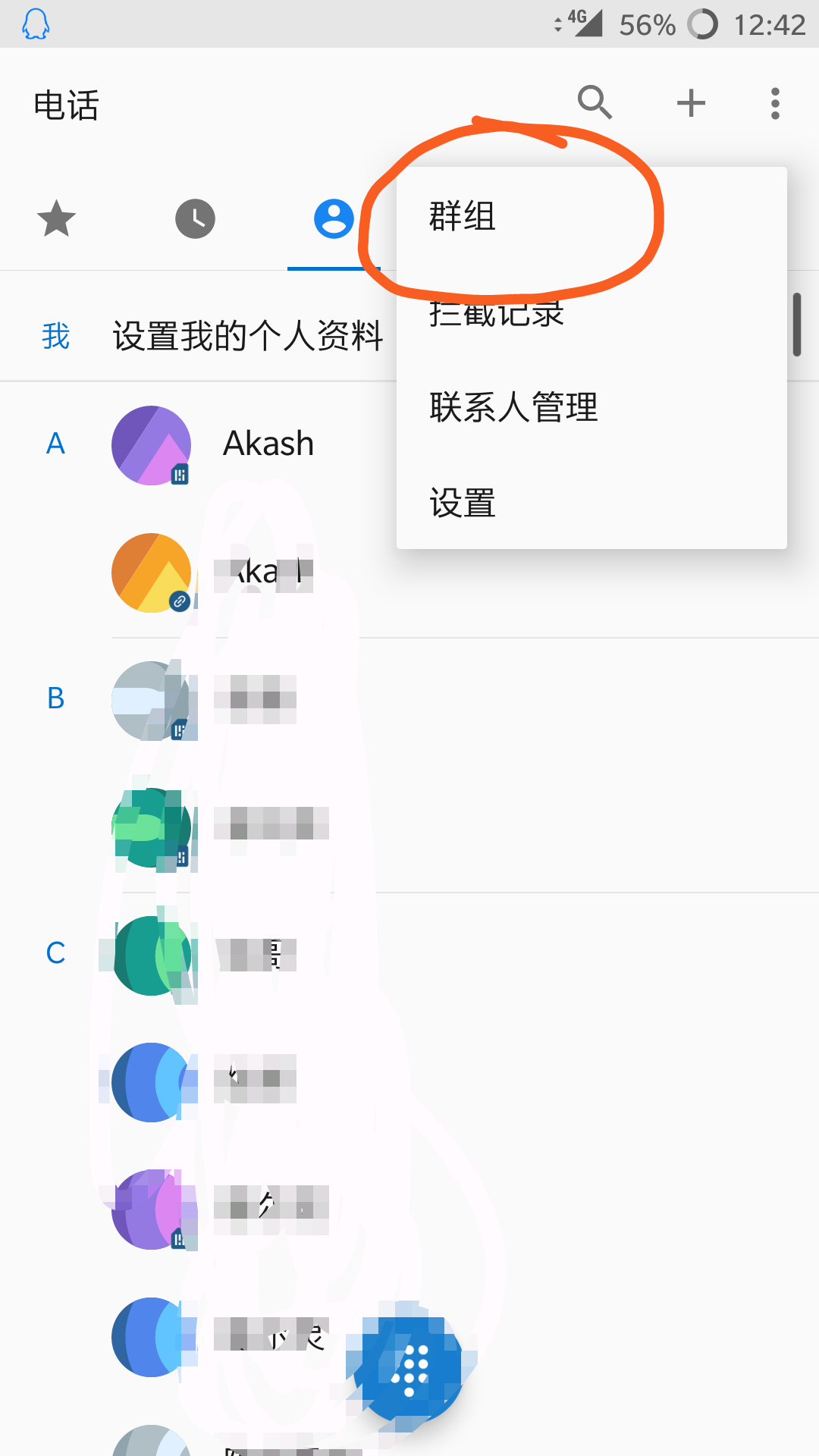
Task: Tap the 4G signal status icon
Action: tap(585, 23)
